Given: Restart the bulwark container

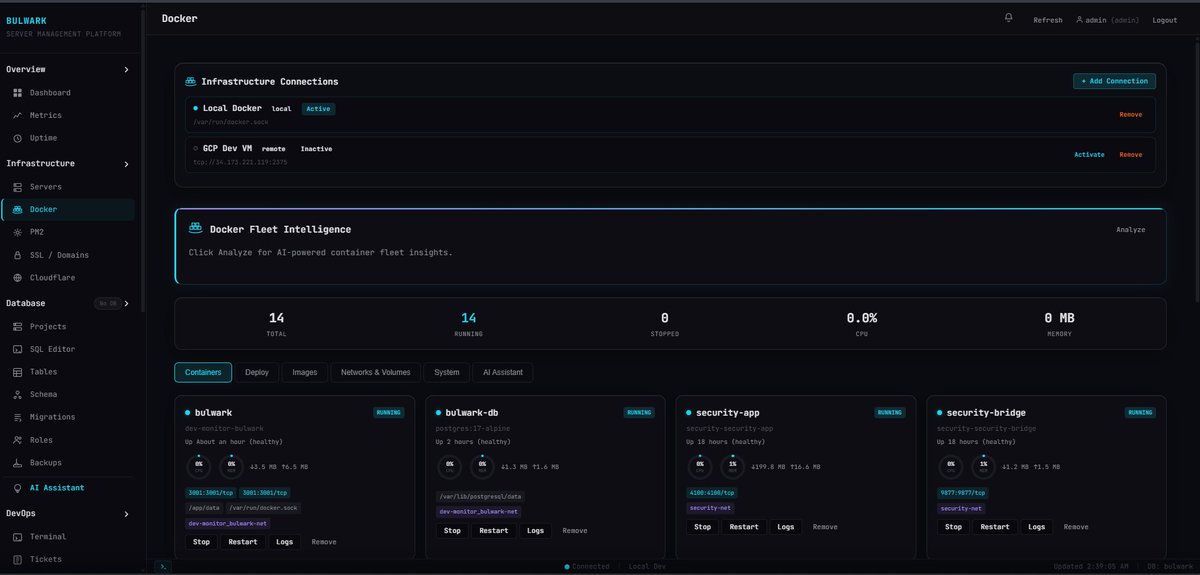Looking at the screenshot, I should coord(242,541).
